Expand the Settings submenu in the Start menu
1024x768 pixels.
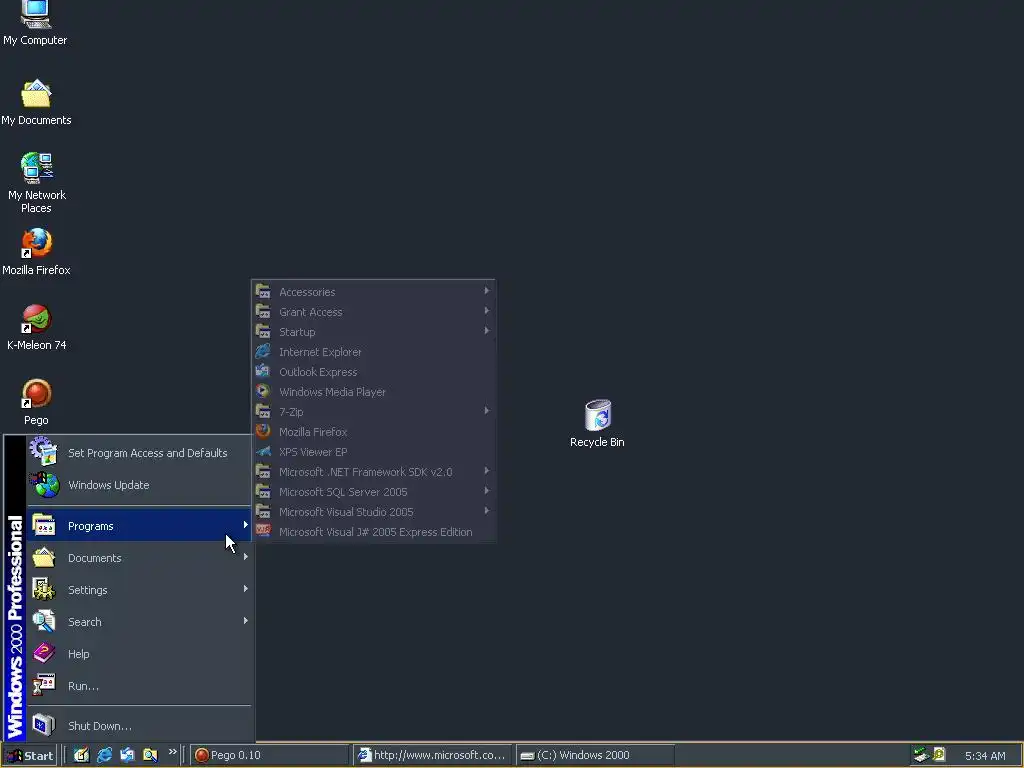pyautogui.click(x=139, y=590)
